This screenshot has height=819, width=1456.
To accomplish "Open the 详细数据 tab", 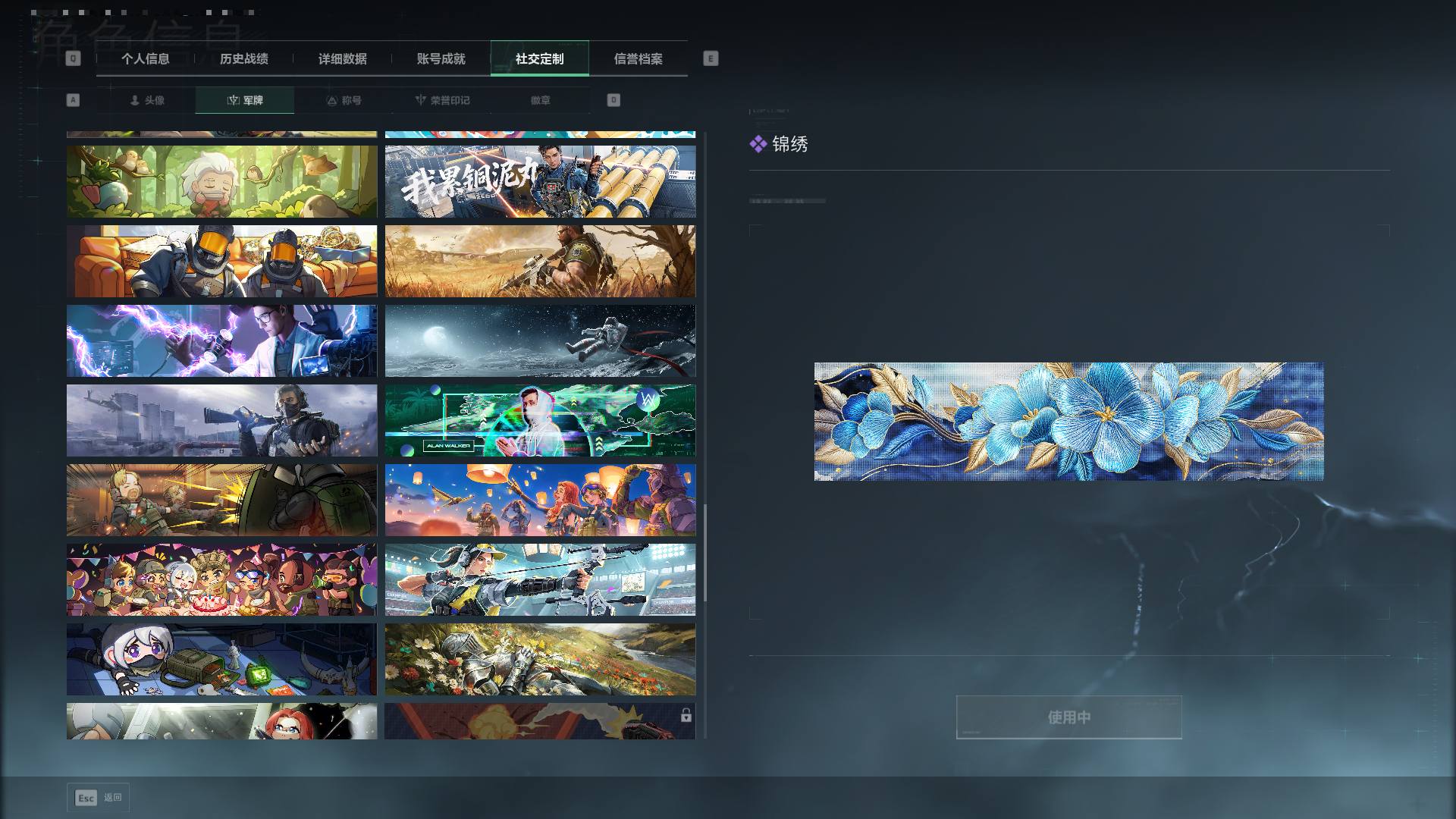I will [342, 58].
